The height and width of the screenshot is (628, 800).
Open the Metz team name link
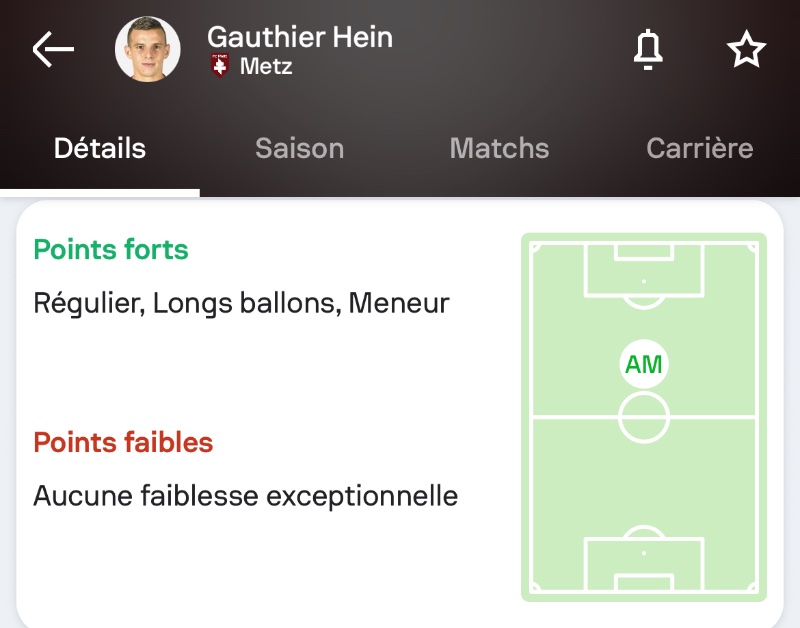click(x=266, y=67)
